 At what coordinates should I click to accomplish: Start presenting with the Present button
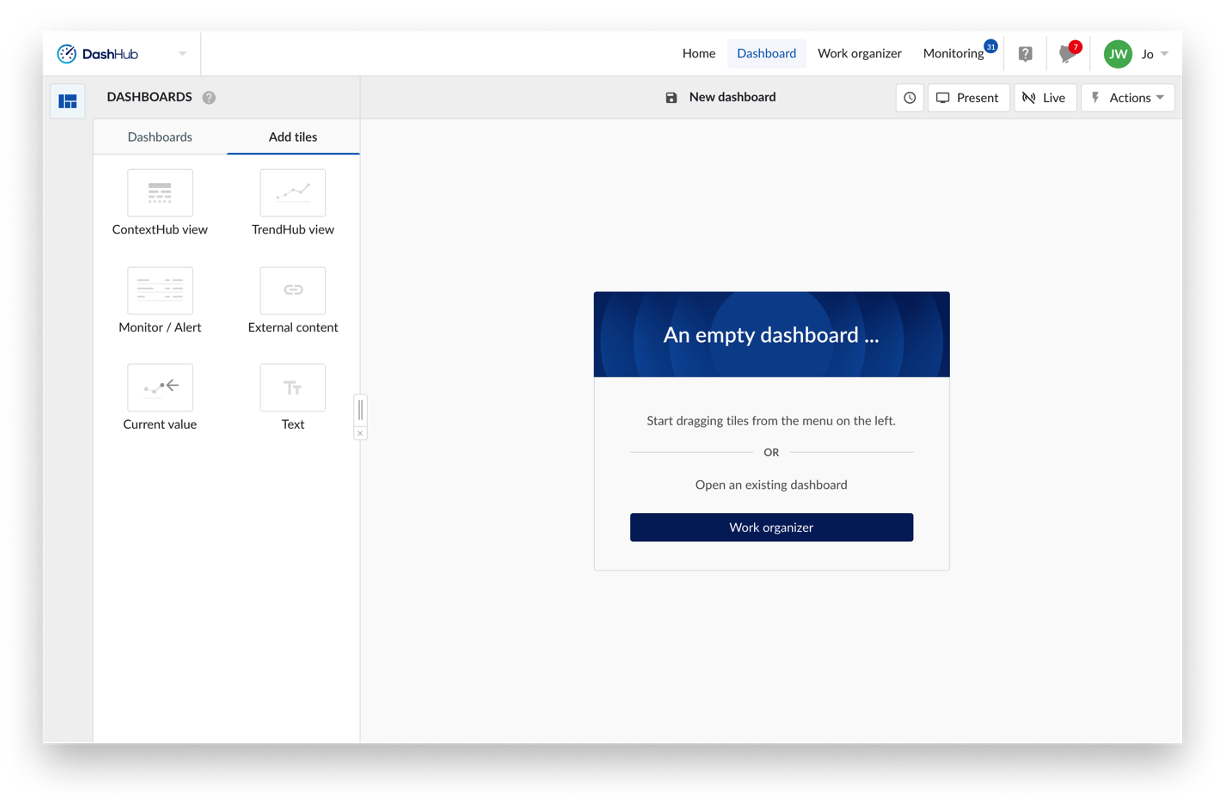coord(967,97)
